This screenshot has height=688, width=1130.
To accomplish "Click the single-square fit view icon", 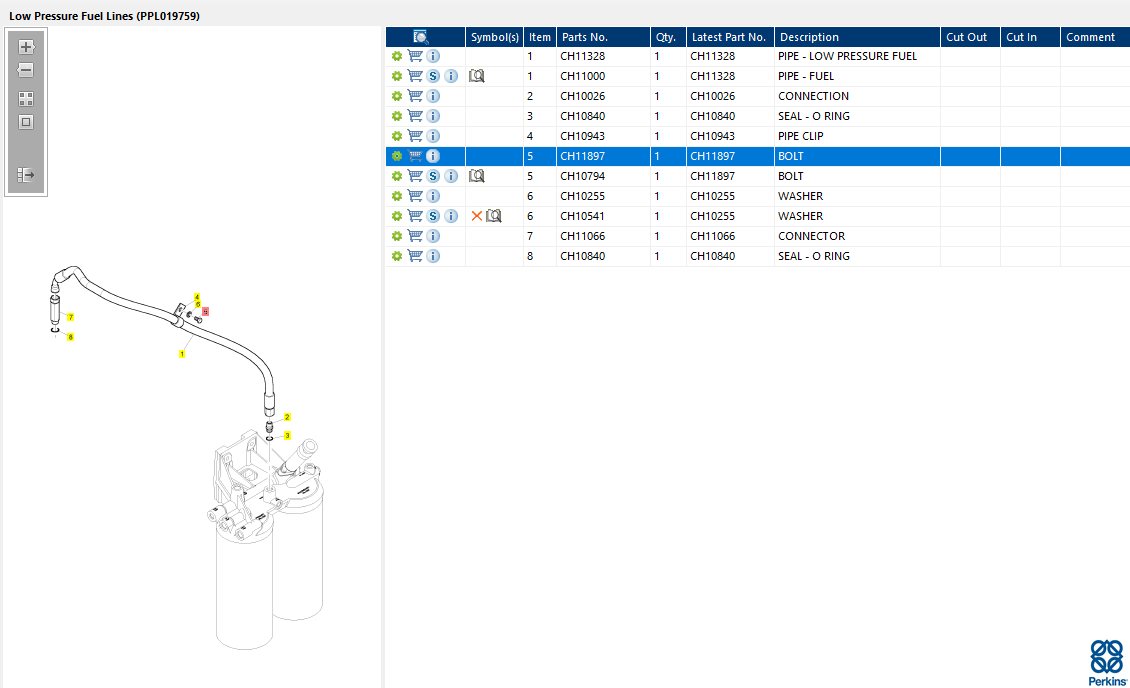I will [x=26, y=122].
